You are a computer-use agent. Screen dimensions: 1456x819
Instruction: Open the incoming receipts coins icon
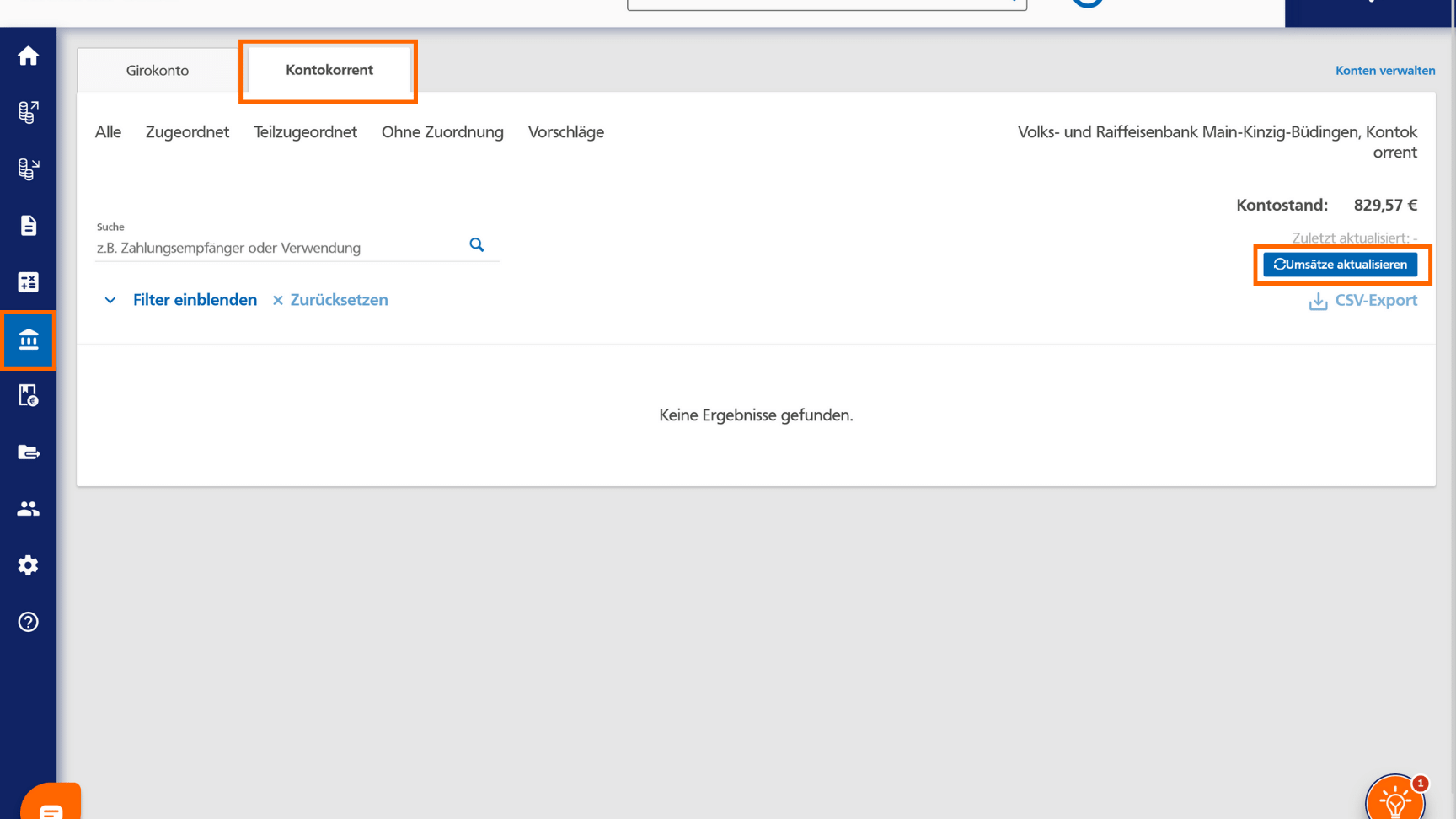28,169
